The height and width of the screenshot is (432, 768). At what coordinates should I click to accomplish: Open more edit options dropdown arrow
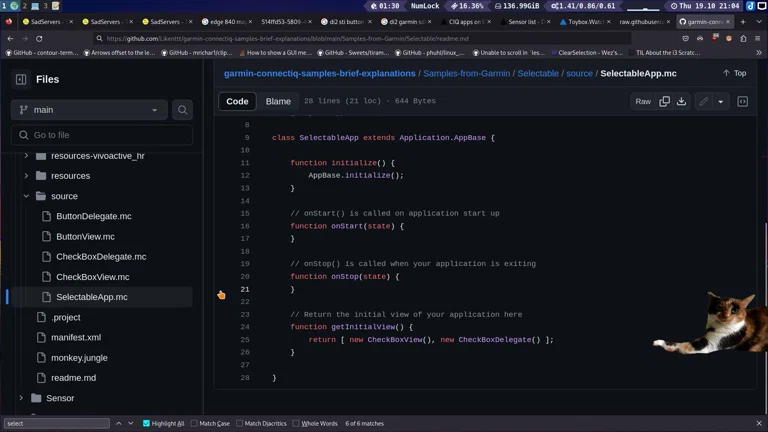(720, 101)
